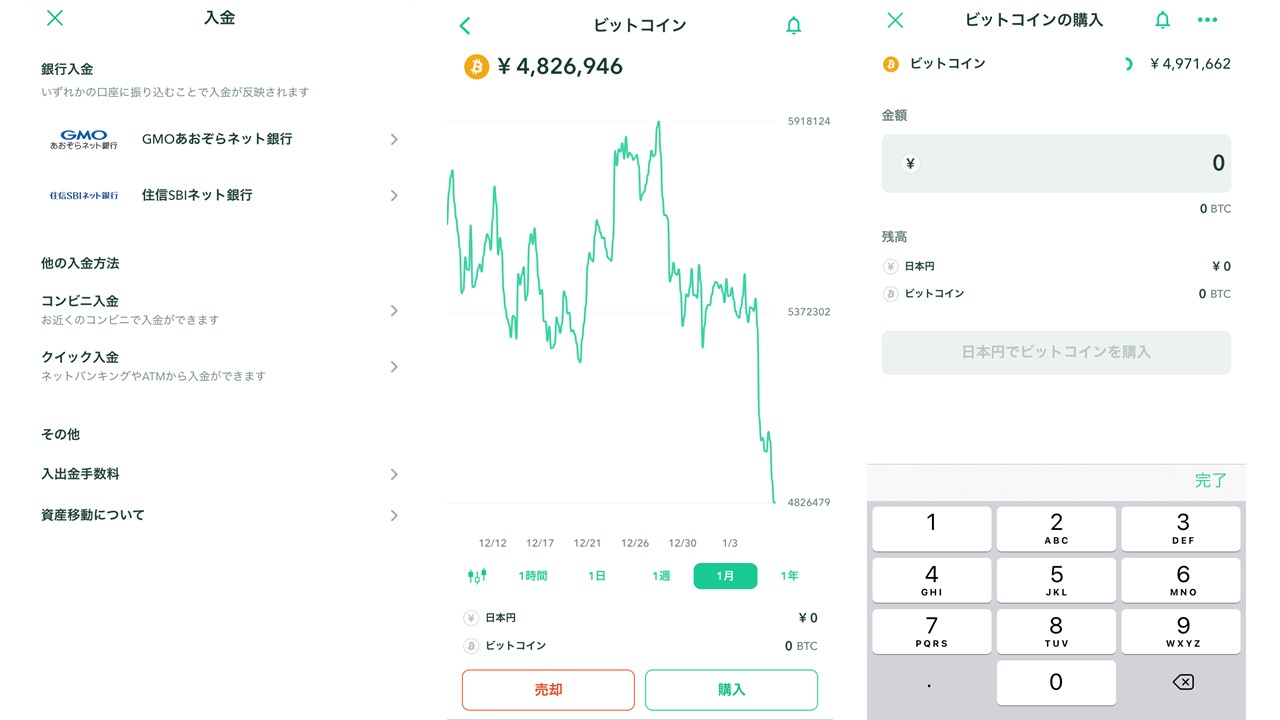
Task: Tap 完了 above the keypad
Action: [x=1212, y=480]
